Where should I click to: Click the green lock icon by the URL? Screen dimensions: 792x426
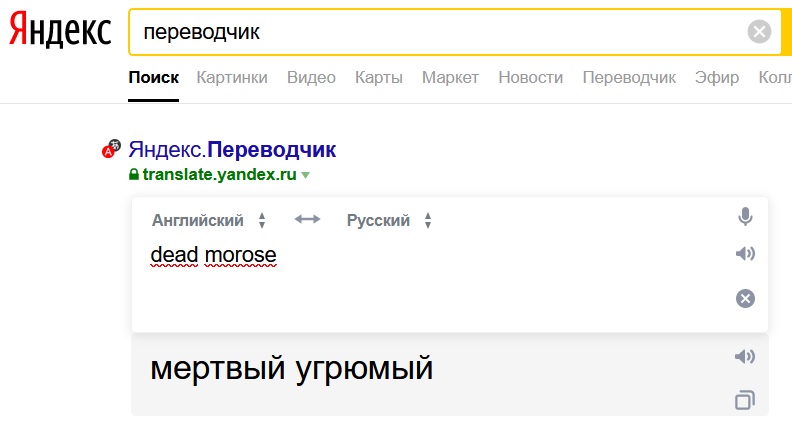(133, 174)
